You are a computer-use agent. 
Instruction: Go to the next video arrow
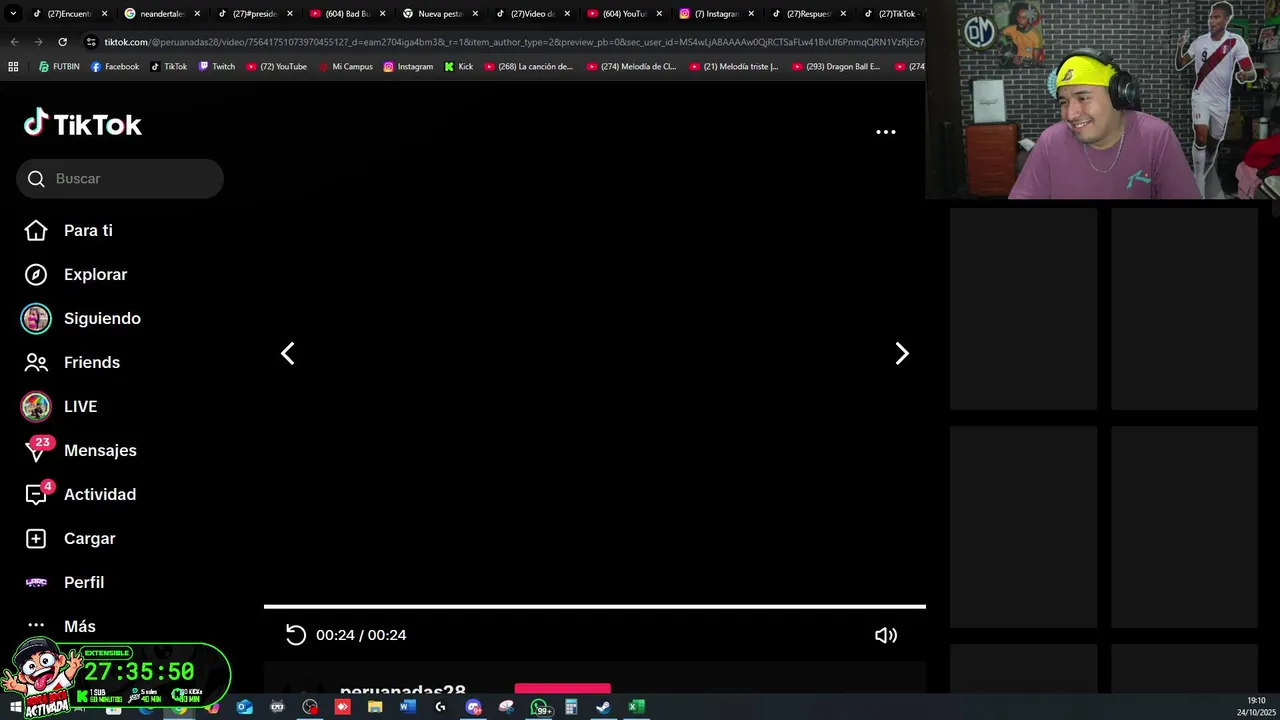(x=902, y=353)
